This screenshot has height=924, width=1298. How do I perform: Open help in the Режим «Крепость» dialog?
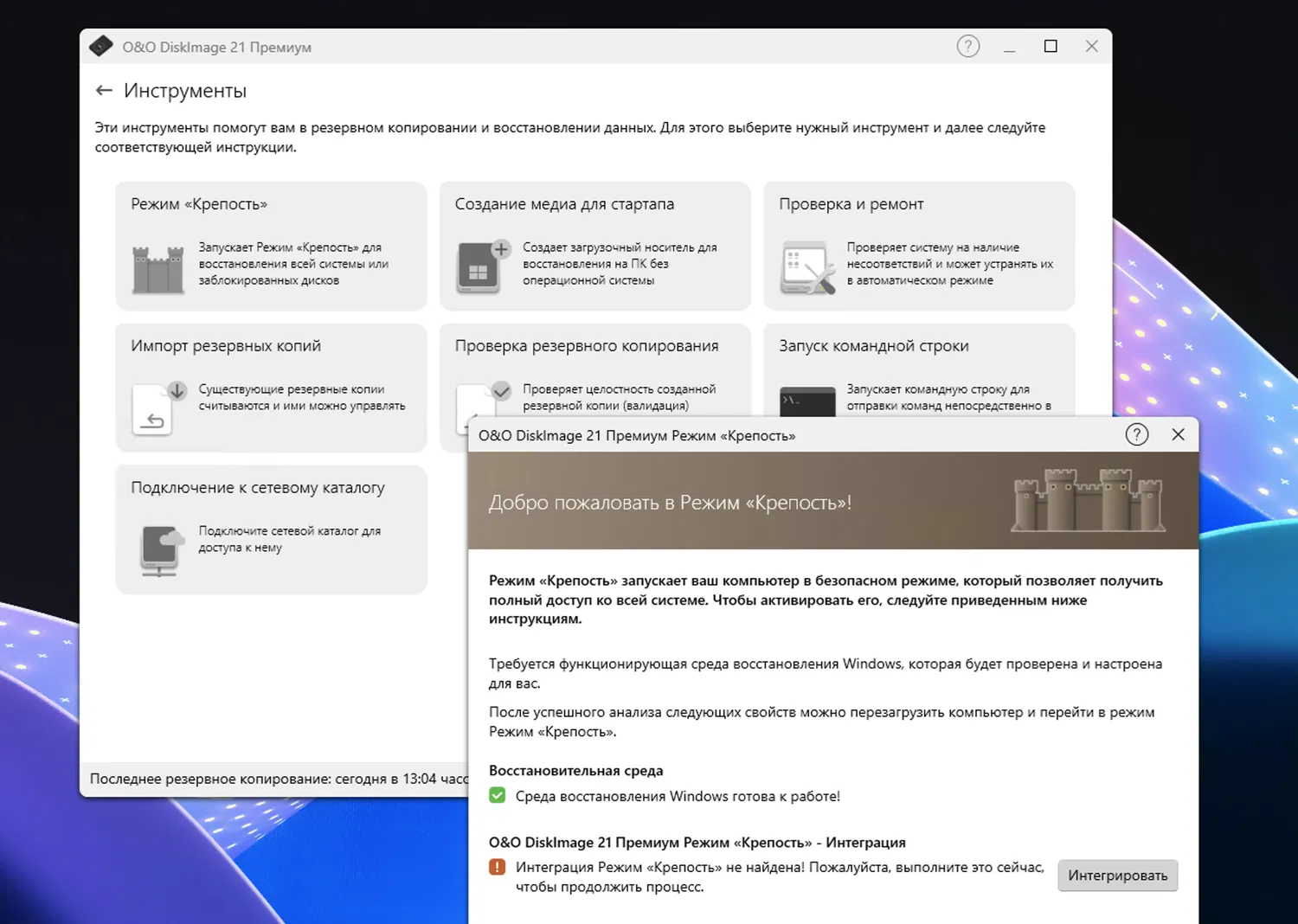1136,434
